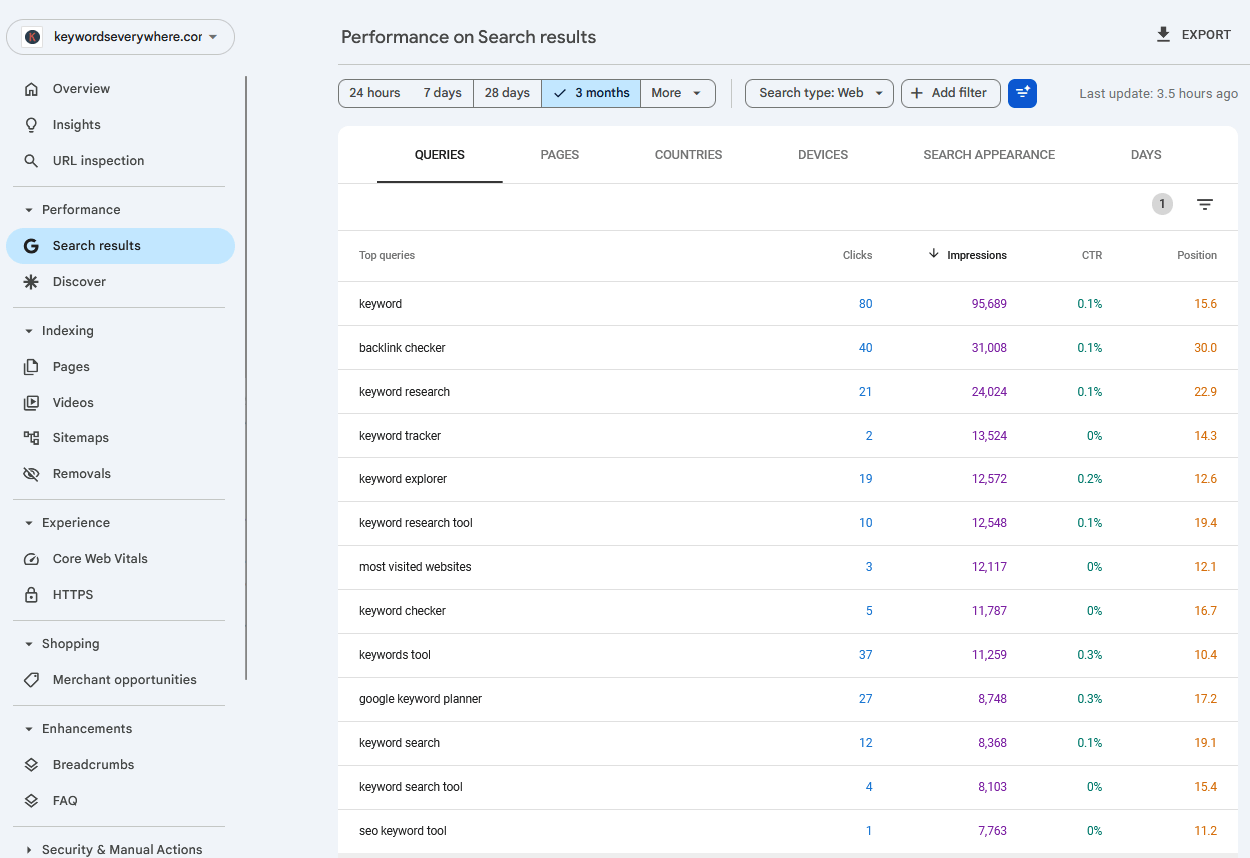Click the "keyword" query row
Screen dimensions: 1250x858
[x=788, y=304]
